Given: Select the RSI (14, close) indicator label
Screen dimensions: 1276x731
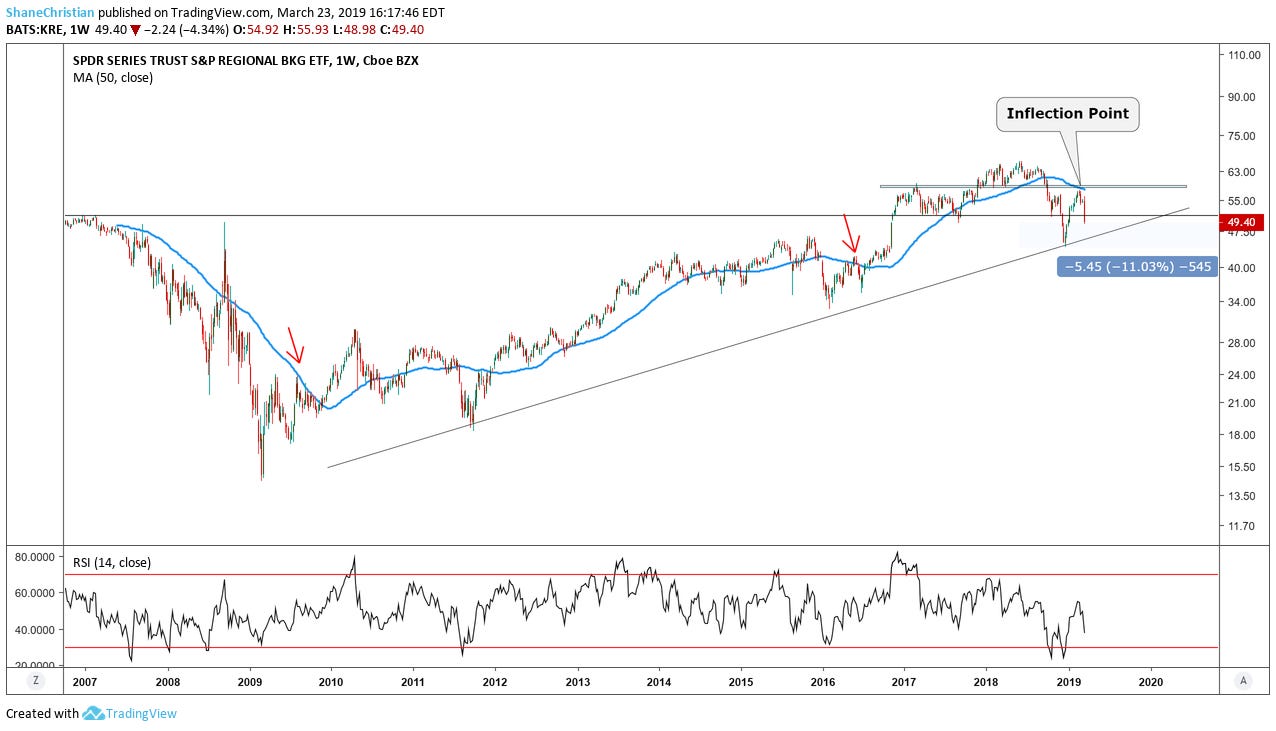Looking at the screenshot, I should click(x=112, y=563).
